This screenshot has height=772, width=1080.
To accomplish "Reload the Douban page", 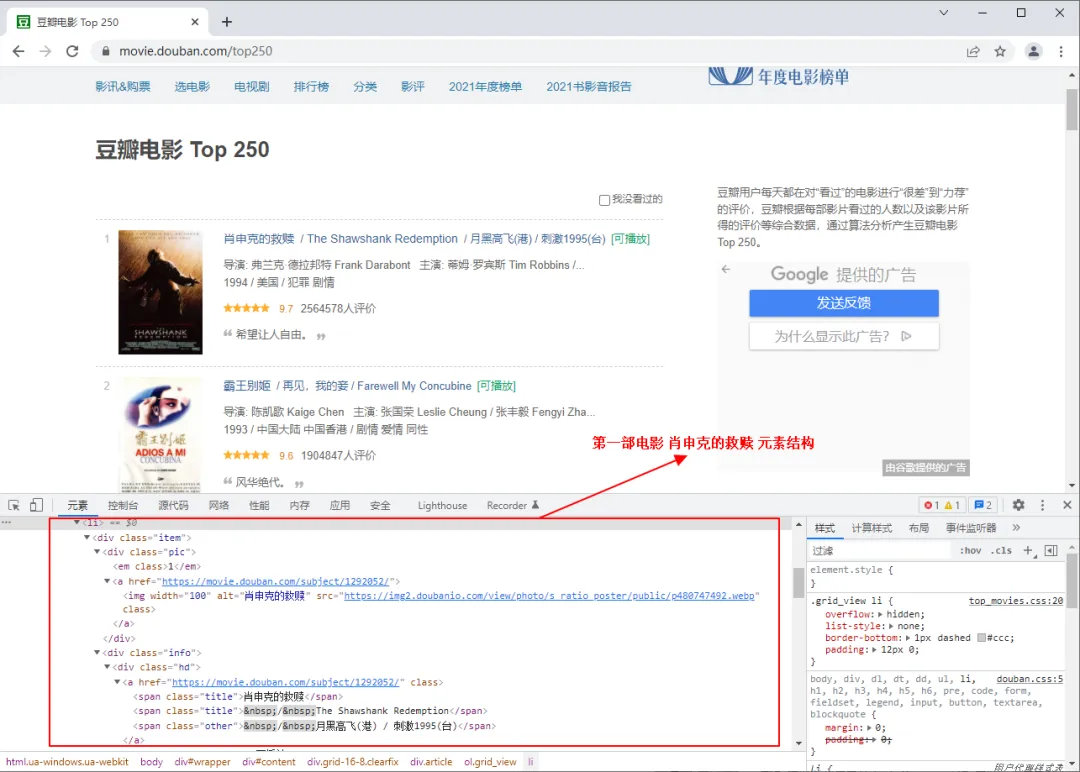I will pyautogui.click(x=72, y=51).
